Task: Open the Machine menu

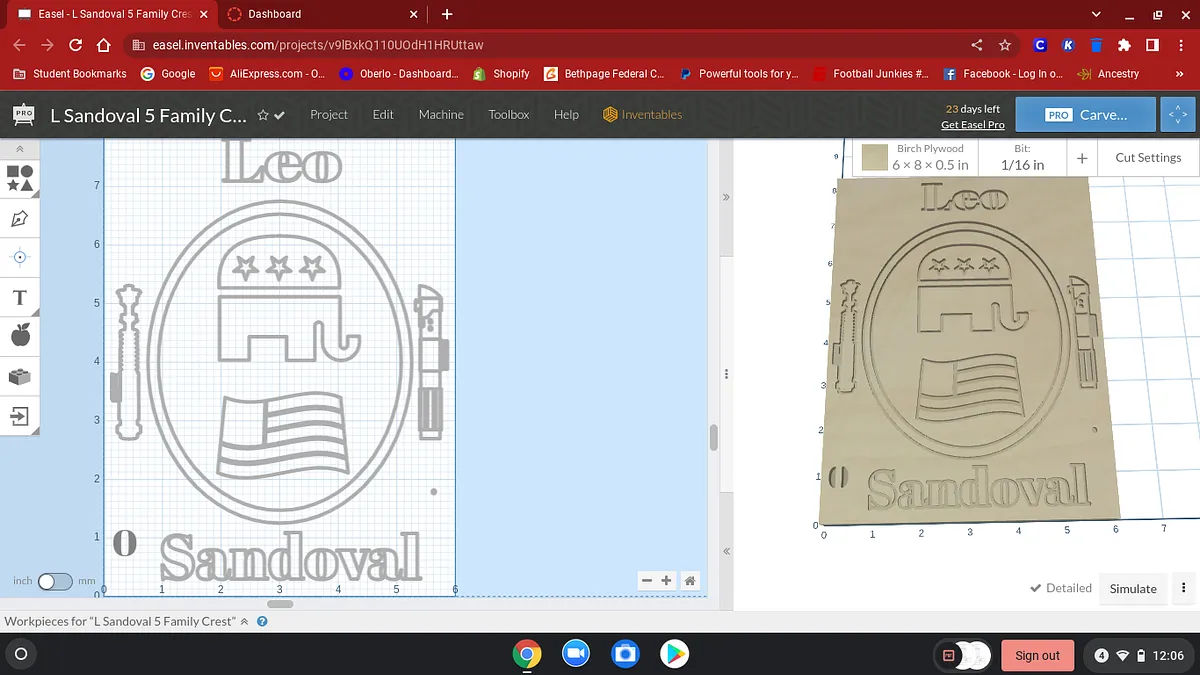Action: (x=441, y=114)
